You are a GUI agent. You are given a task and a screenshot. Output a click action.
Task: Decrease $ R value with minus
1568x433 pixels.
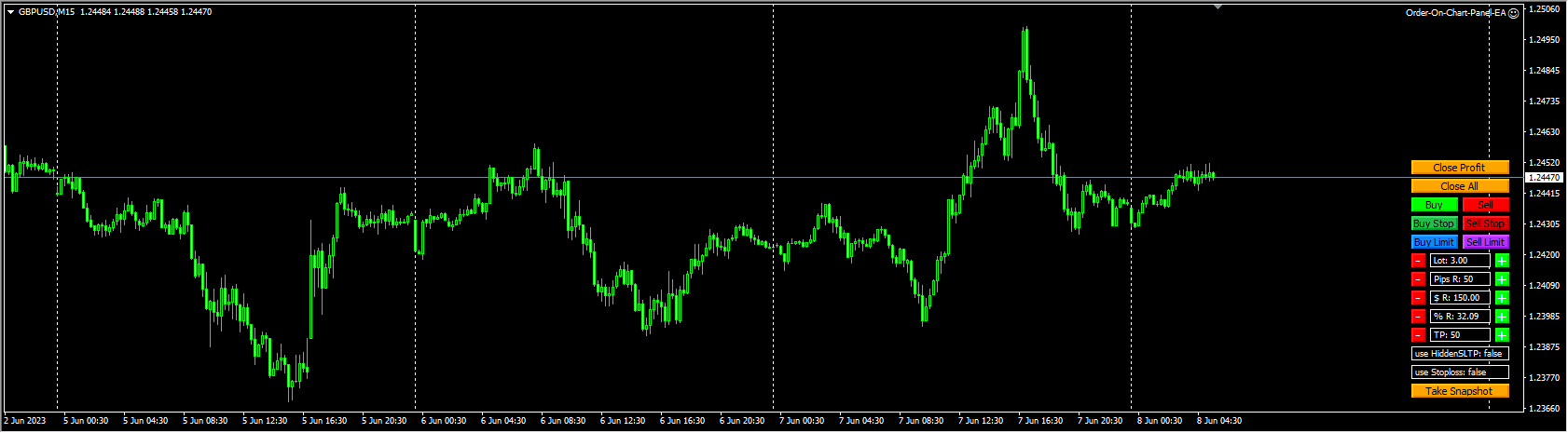(x=1418, y=298)
